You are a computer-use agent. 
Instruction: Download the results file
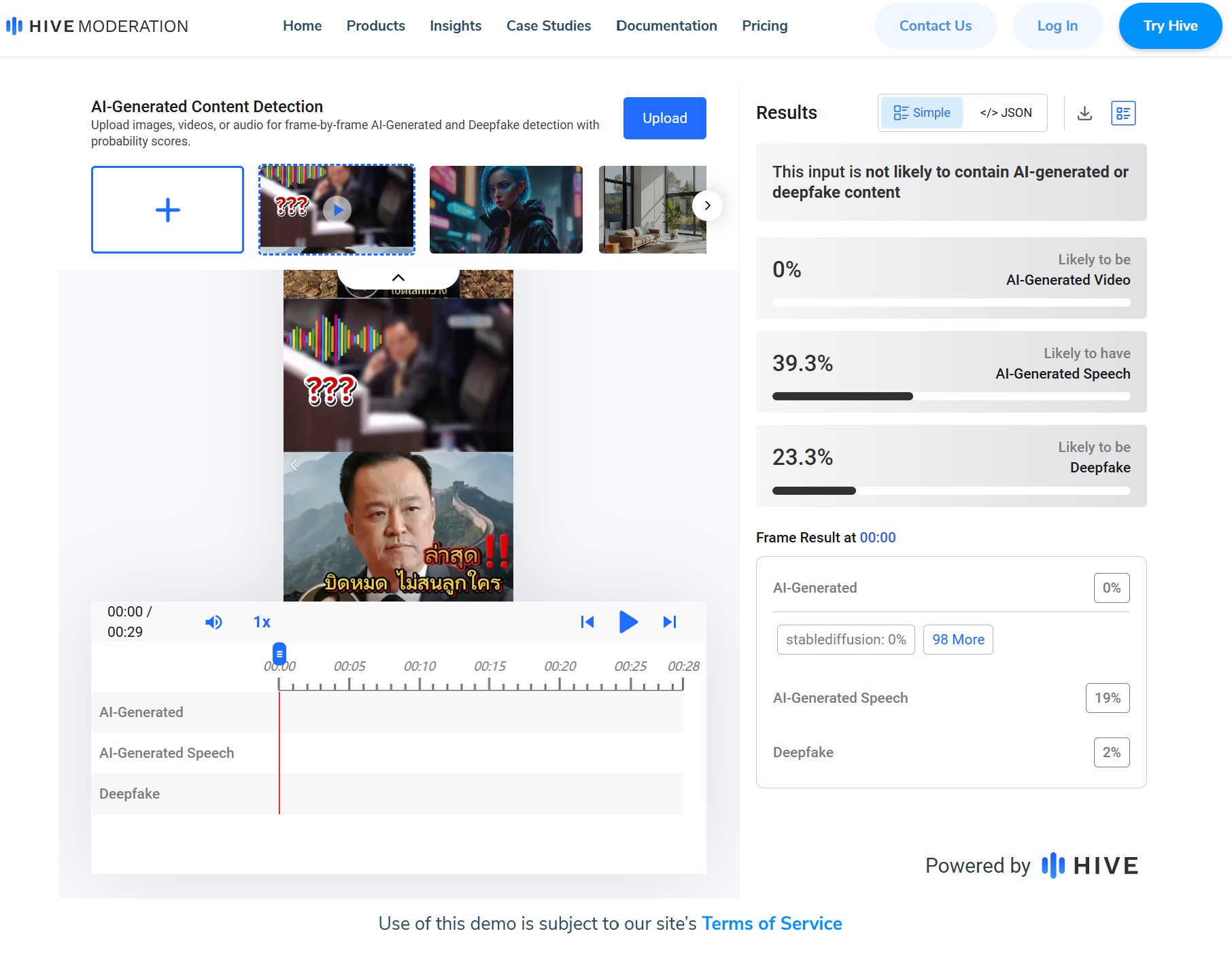(x=1084, y=113)
